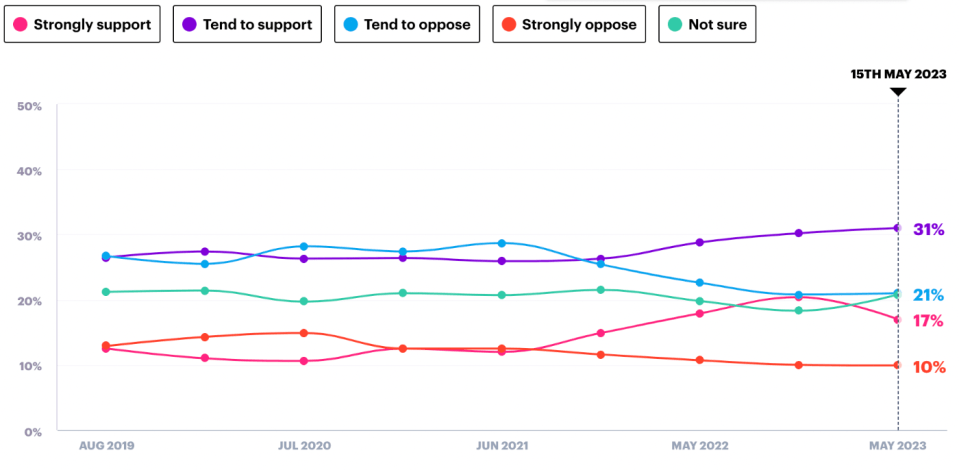Click Tend to support point at May 2022
The image size is (959, 470).
[x=700, y=242]
